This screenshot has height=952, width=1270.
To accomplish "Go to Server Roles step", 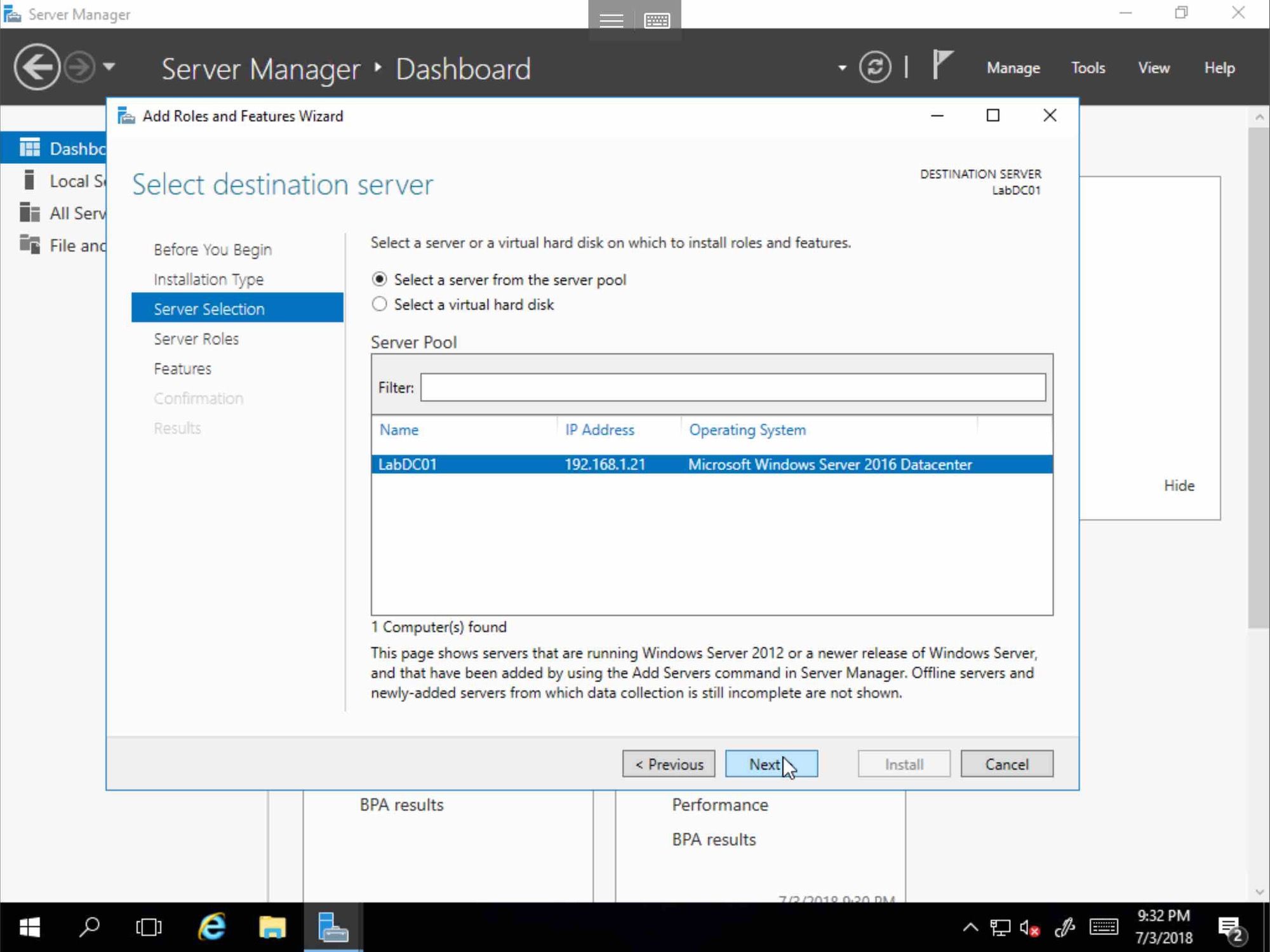I will point(196,339).
